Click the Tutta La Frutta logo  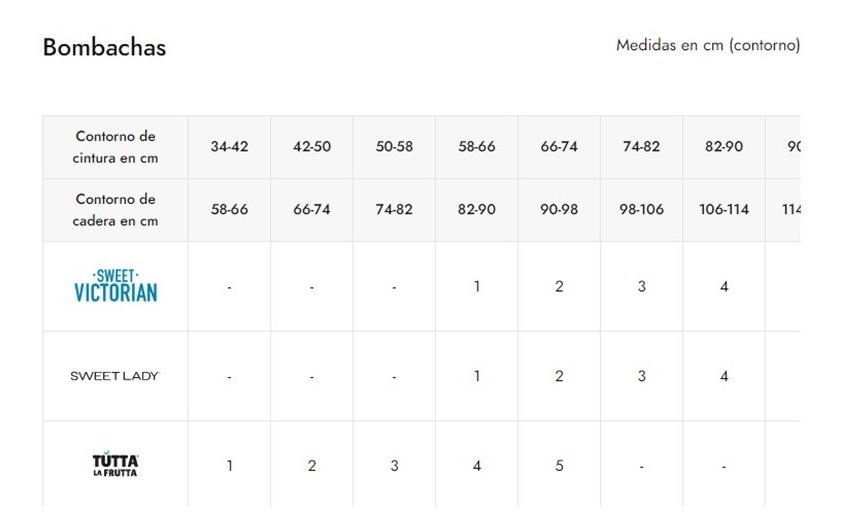[x=115, y=465]
